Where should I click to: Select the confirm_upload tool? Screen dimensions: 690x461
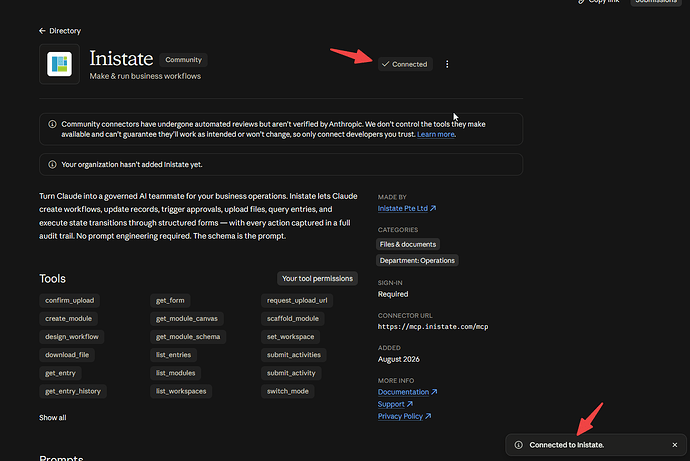point(70,300)
